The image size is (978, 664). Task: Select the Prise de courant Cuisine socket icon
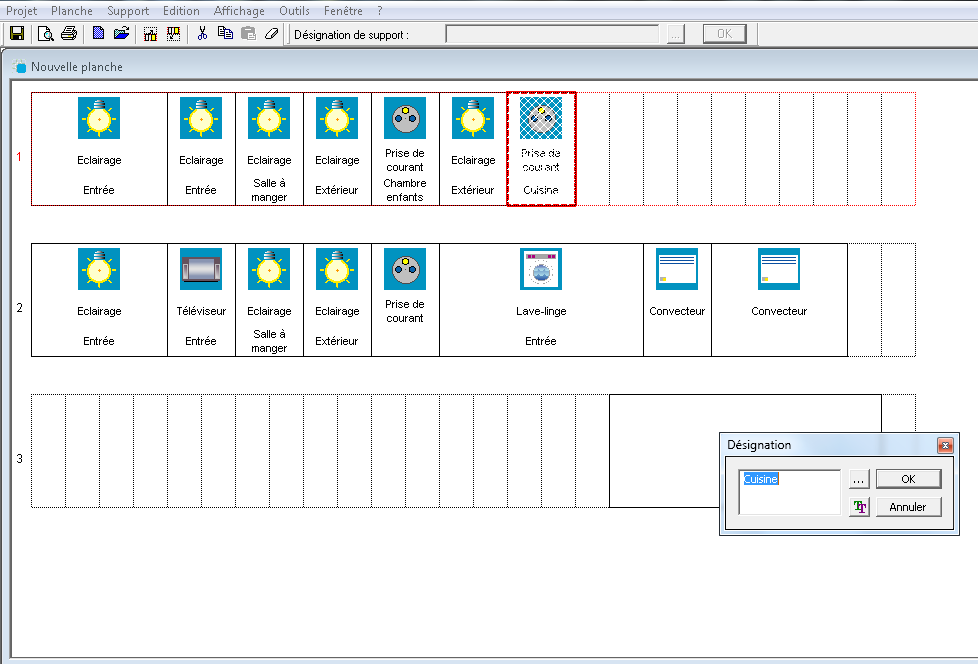(x=541, y=118)
